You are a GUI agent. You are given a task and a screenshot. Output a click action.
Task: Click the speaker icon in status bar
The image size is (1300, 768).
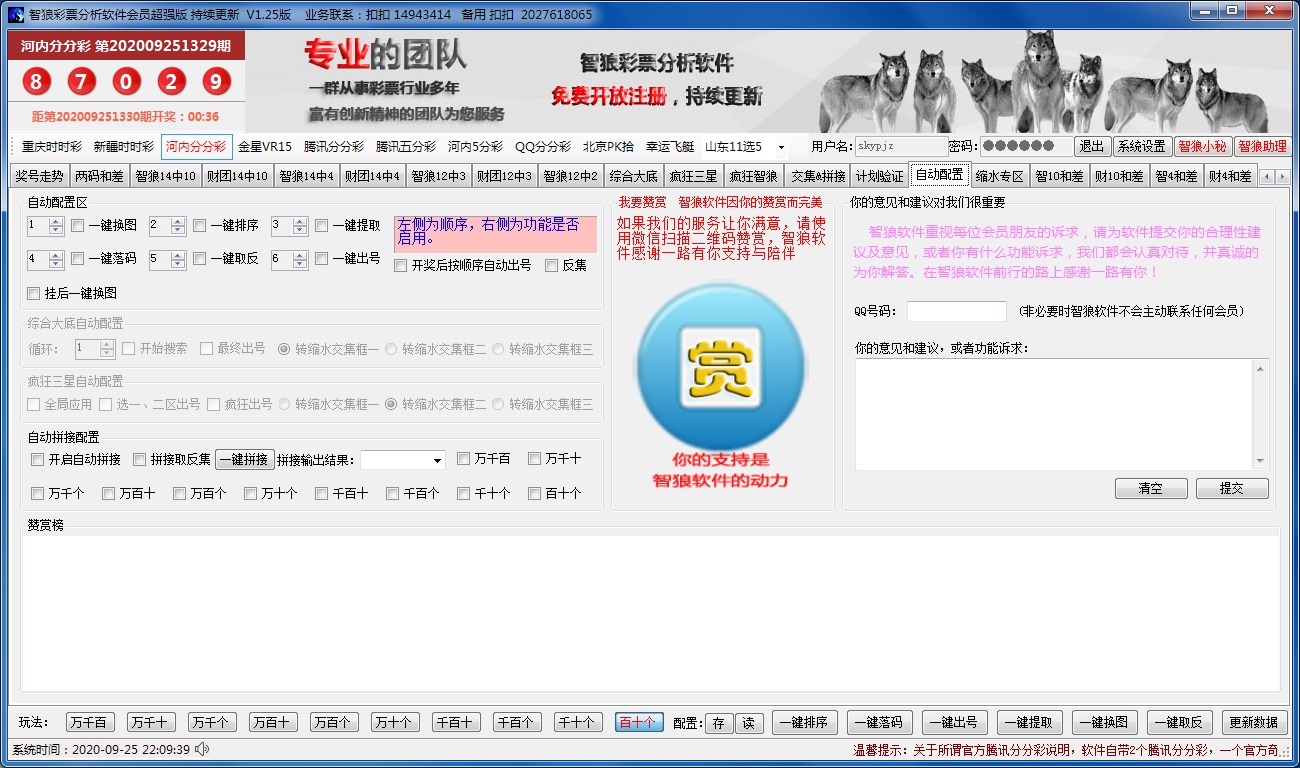[x=202, y=749]
